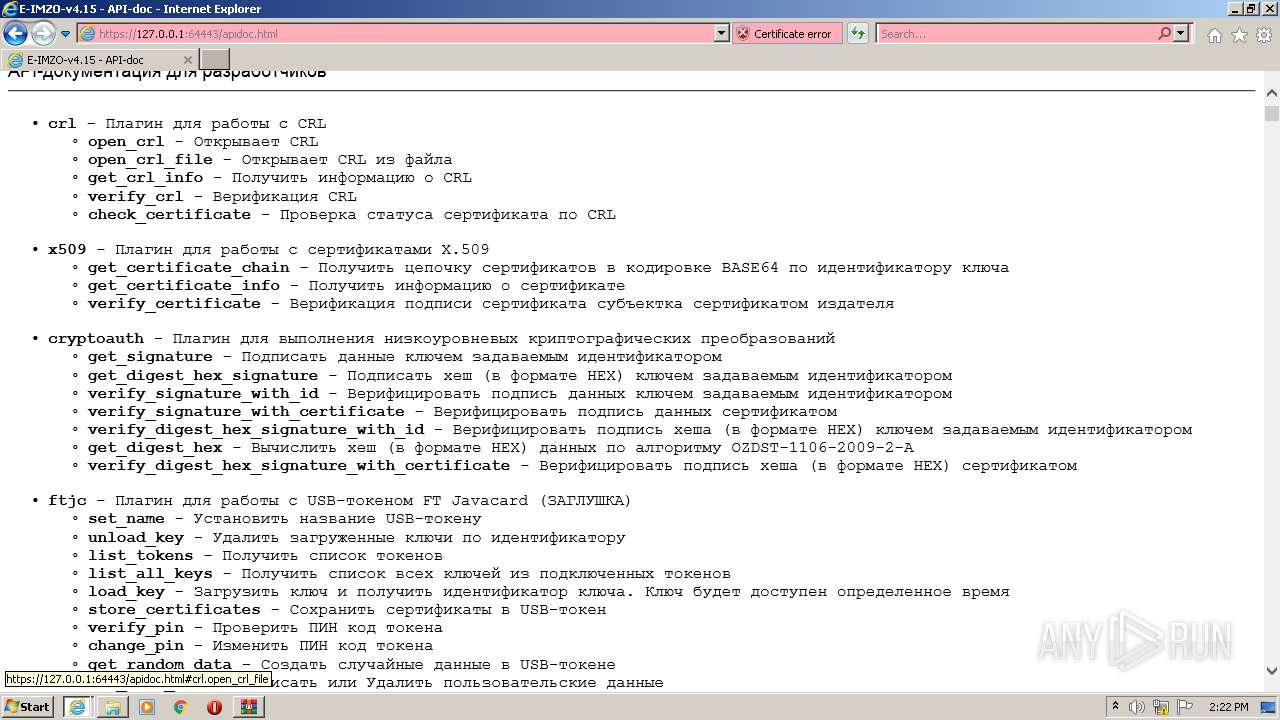
Task: Open the WinRAR taskbar icon
Action: click(249, 707)
